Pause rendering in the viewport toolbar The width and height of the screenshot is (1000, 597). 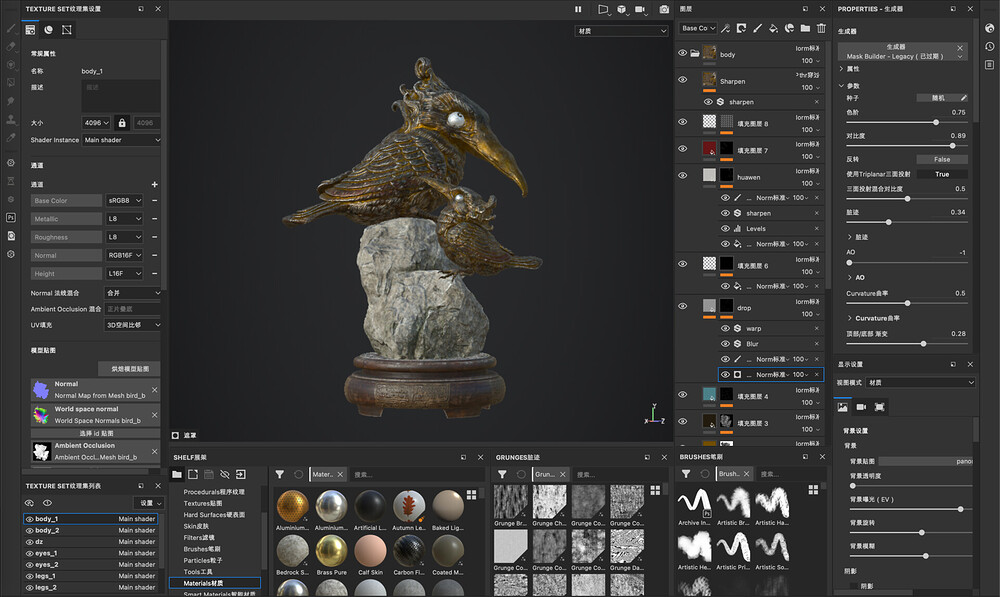tap(578, 9)
